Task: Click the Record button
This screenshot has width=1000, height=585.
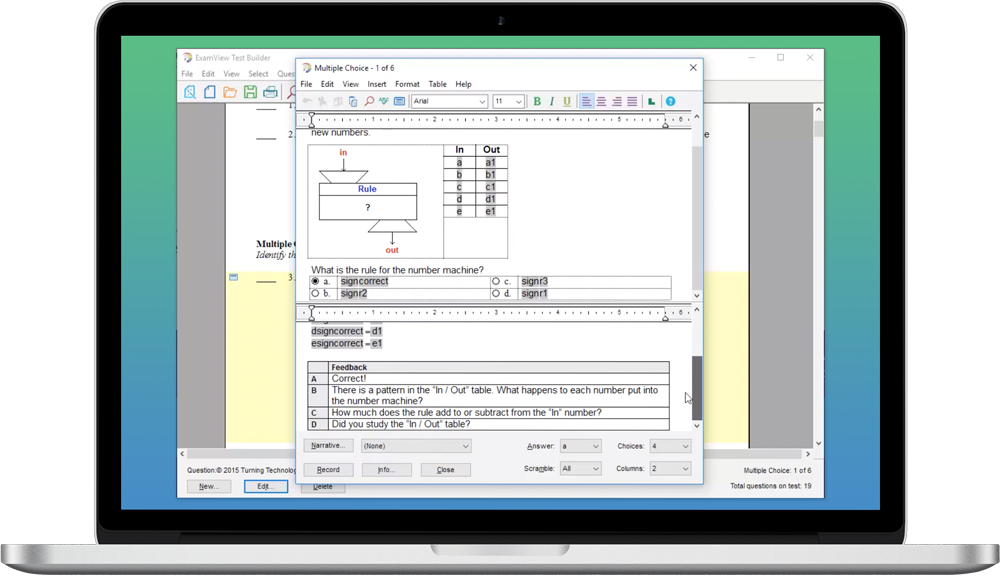Action: 328,470
